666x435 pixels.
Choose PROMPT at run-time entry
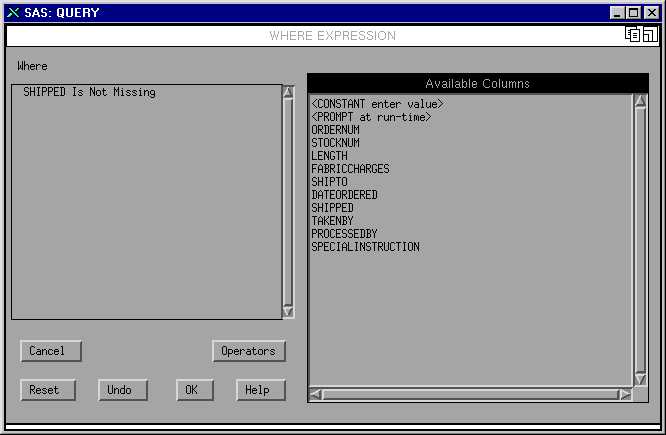(371, 117)
